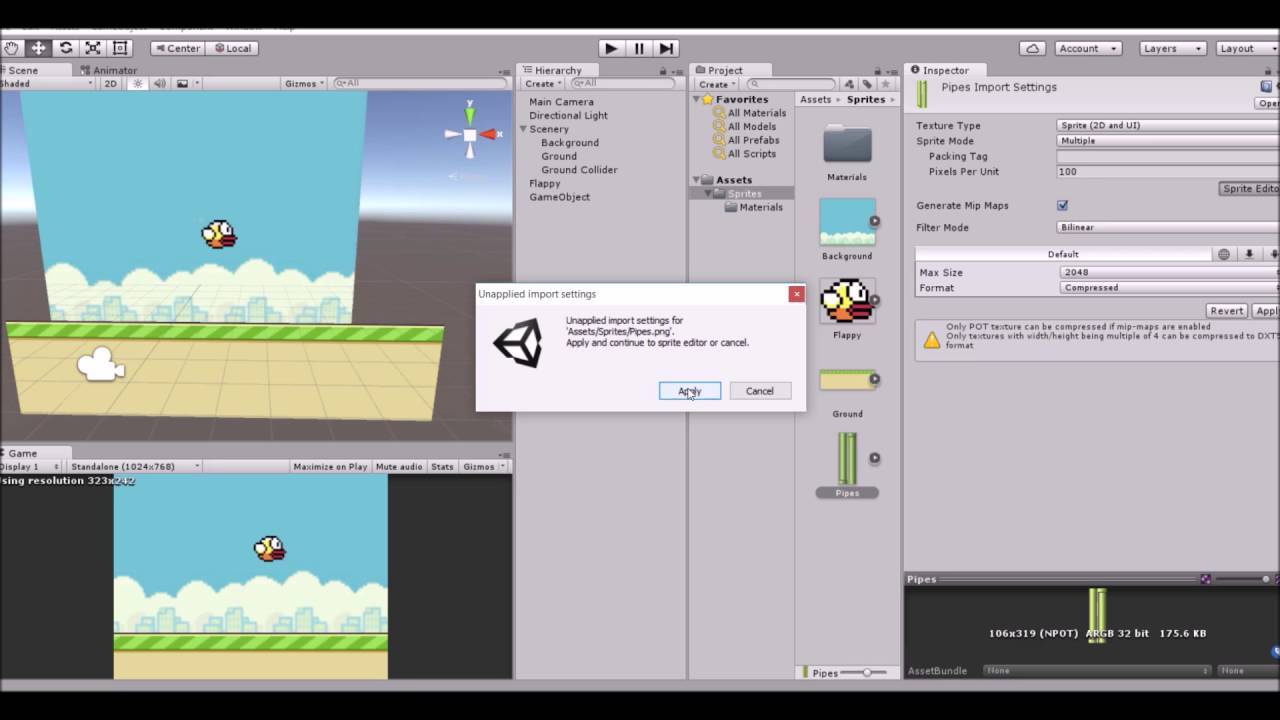Click the search by label icon in Project

click(867, 84)
